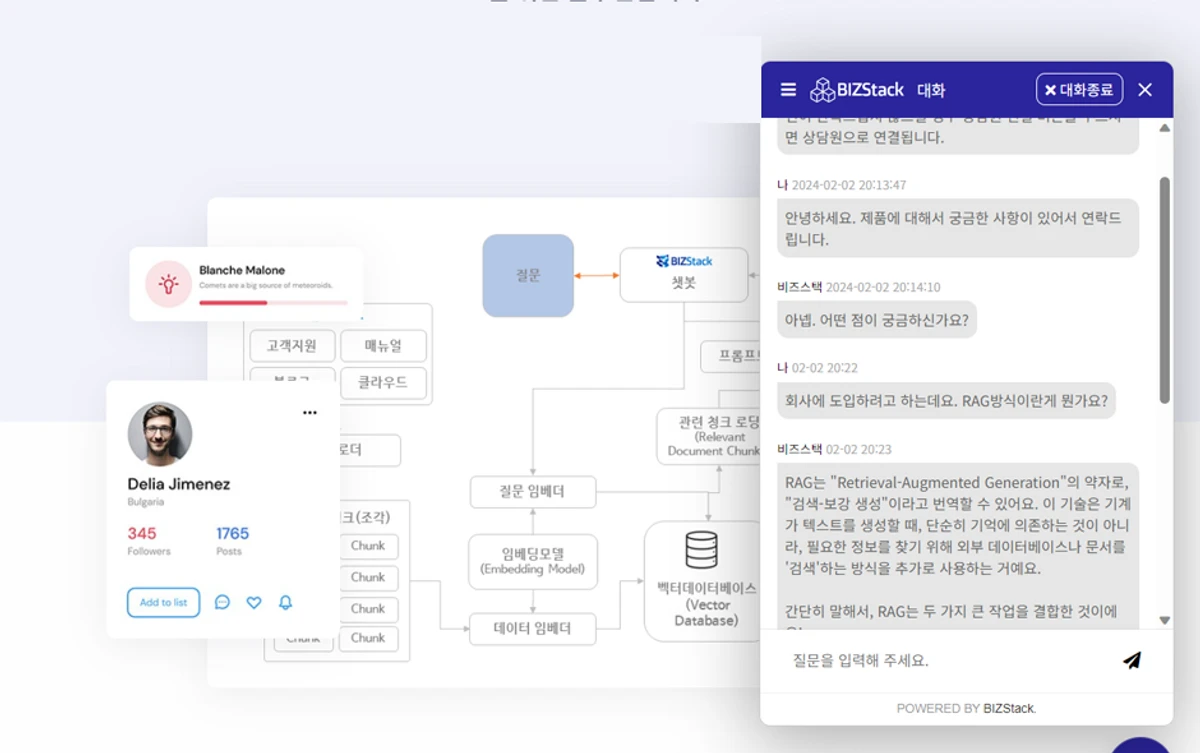Image resolution: width=1200 pixels, height=753 pixels.
Task: Close the BIZStack chat window
Action: (1145, 90)
